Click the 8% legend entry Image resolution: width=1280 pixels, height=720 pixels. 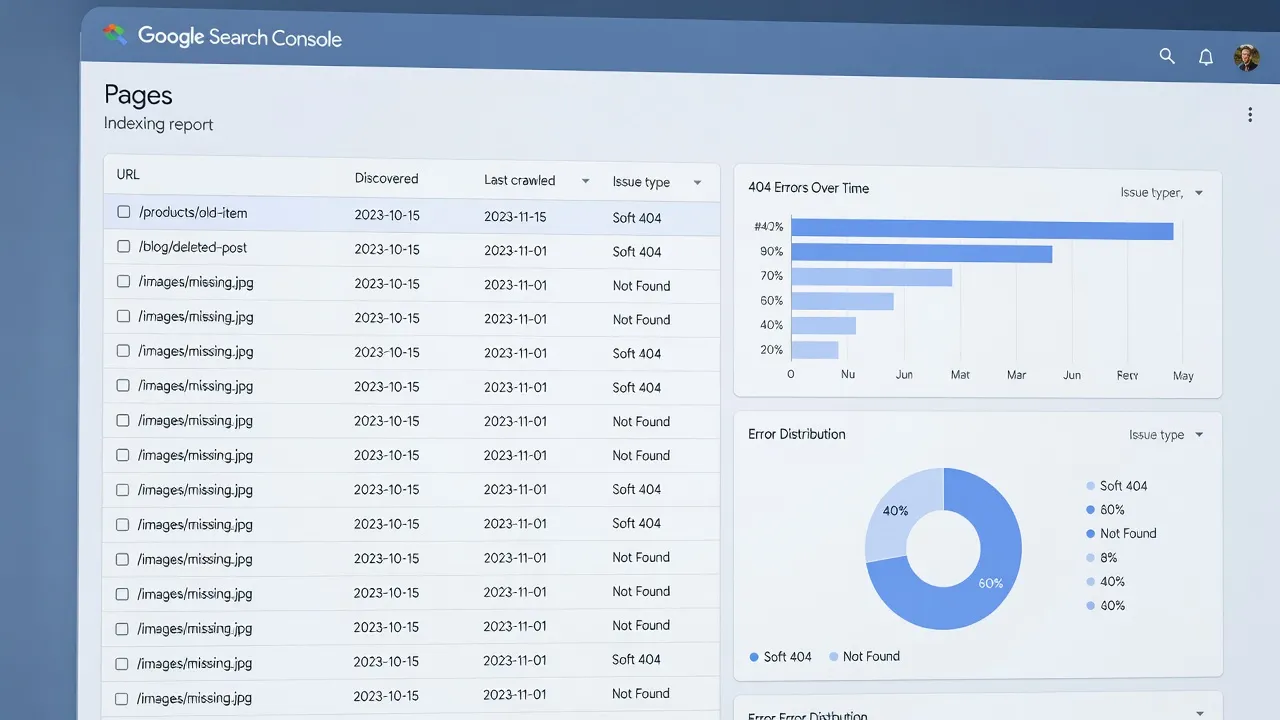point(1101,558)
